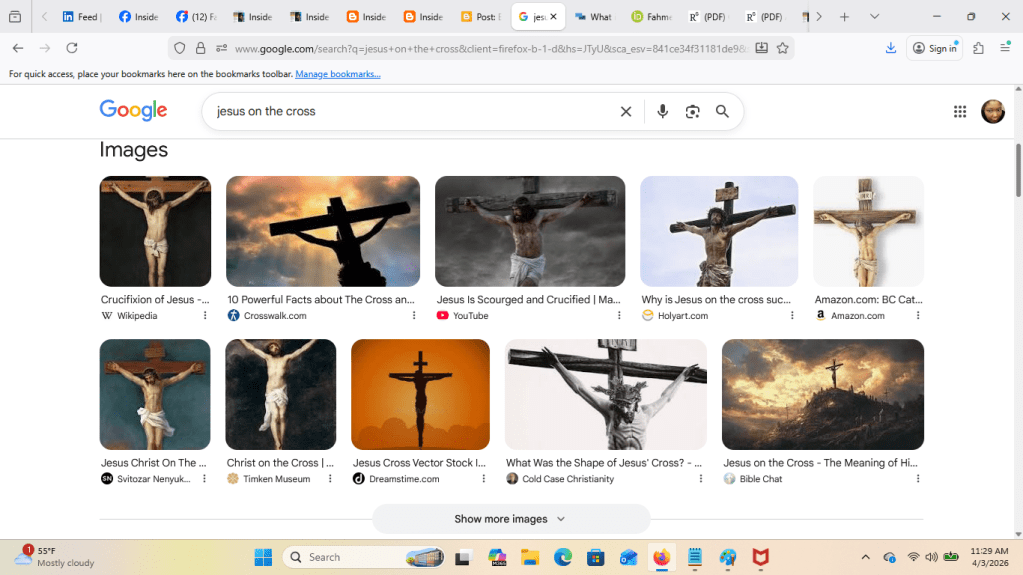Open Jesus Is Scourged and Crucified link
The width and height of the screenshot is (1023, 575).
pos(528,300)
